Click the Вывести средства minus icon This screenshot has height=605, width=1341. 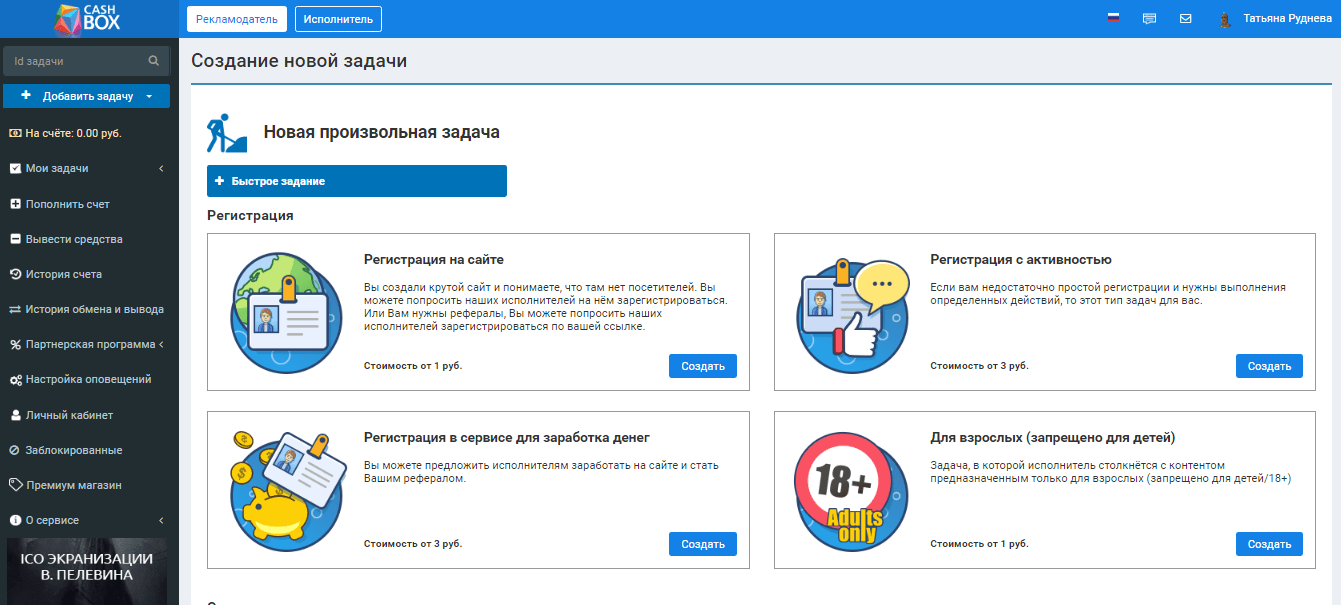pyautogui.click(x=14, y=239)
